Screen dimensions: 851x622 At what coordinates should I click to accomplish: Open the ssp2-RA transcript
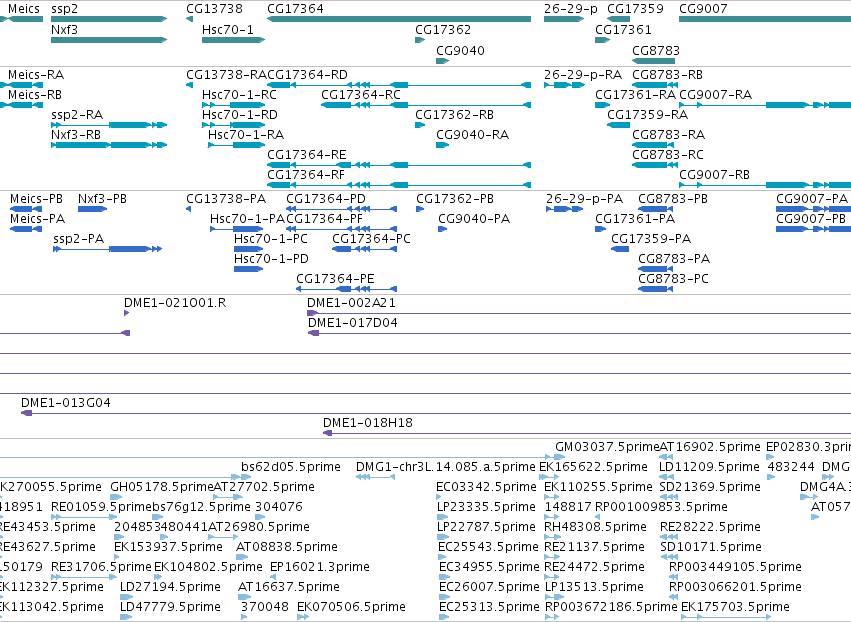[x=77, y=115]
